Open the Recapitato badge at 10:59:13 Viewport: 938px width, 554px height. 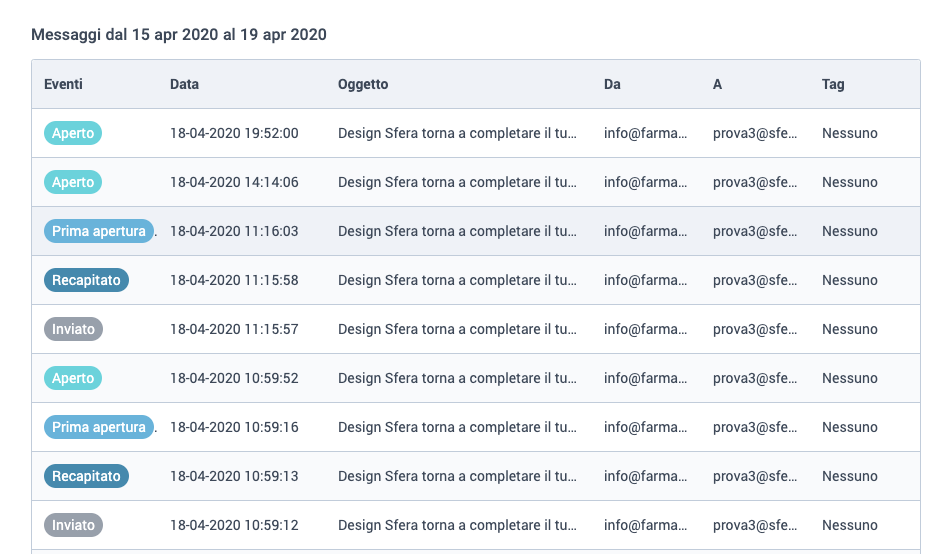click(86, 476)
